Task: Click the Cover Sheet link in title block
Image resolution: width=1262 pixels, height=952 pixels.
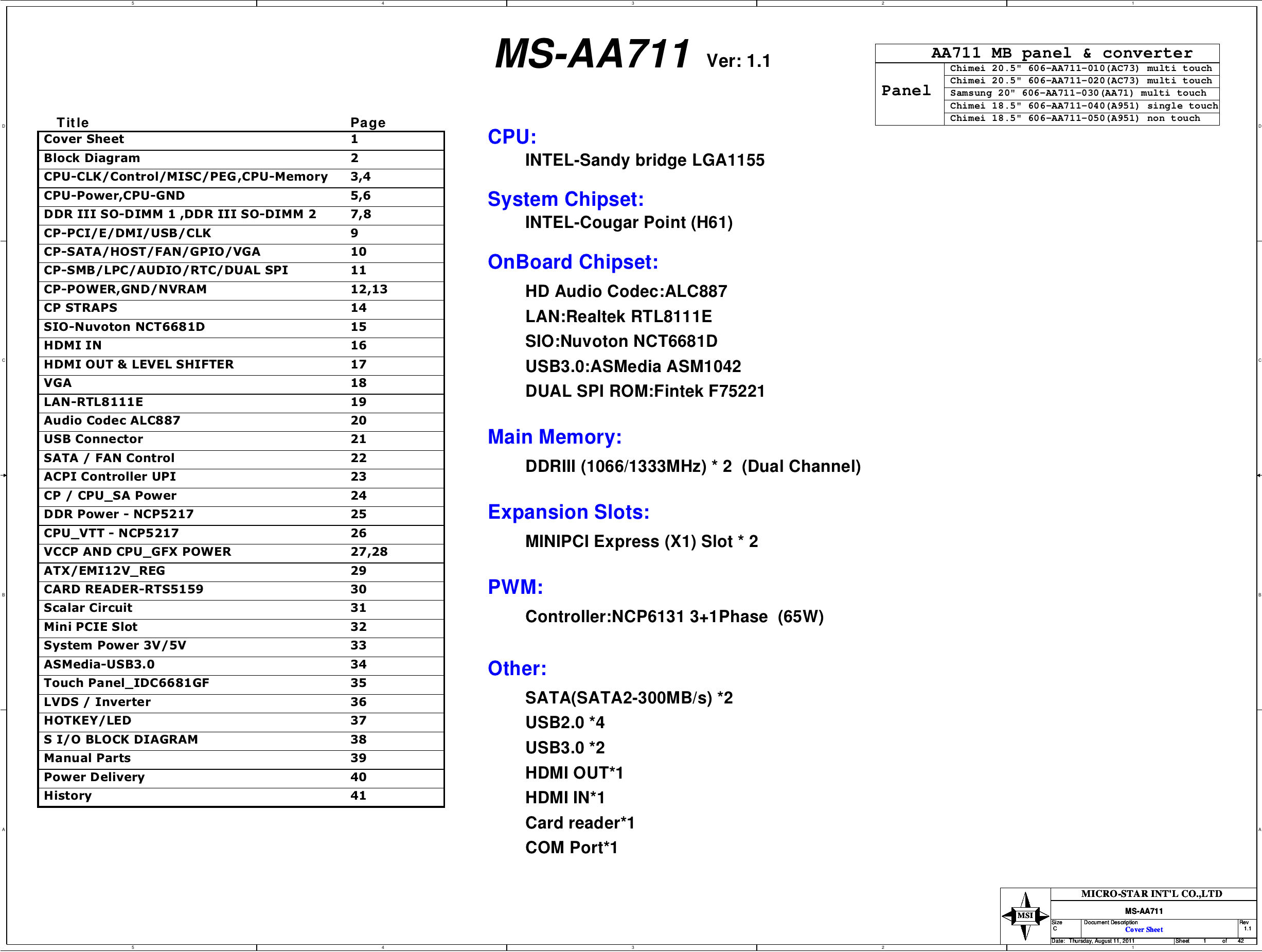Action: point(1143,930)
